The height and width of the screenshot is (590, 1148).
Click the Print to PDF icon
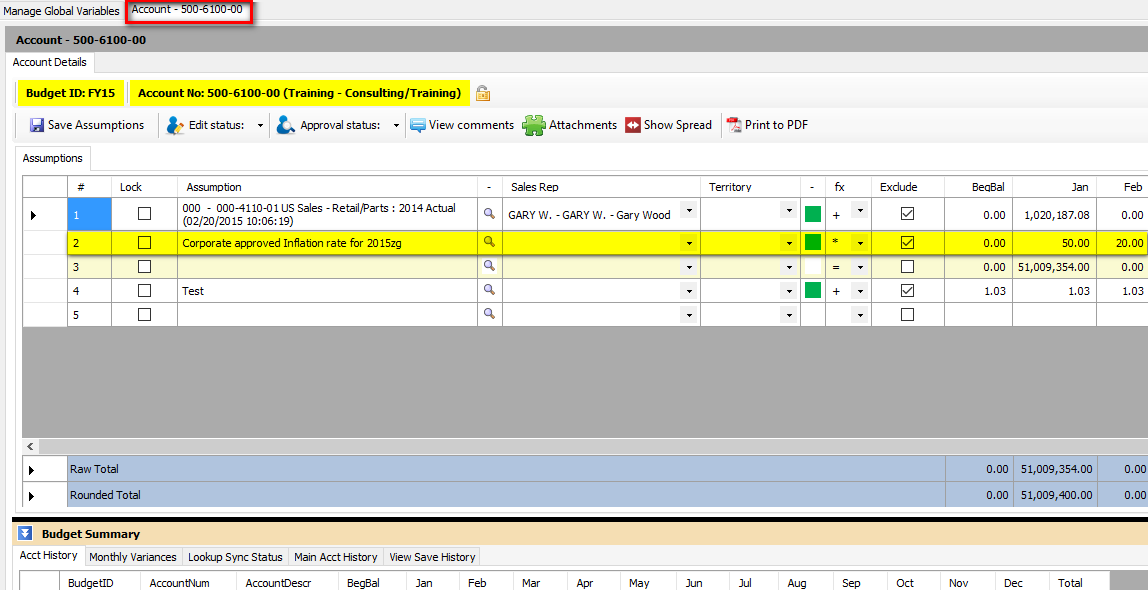click(734, 125)
